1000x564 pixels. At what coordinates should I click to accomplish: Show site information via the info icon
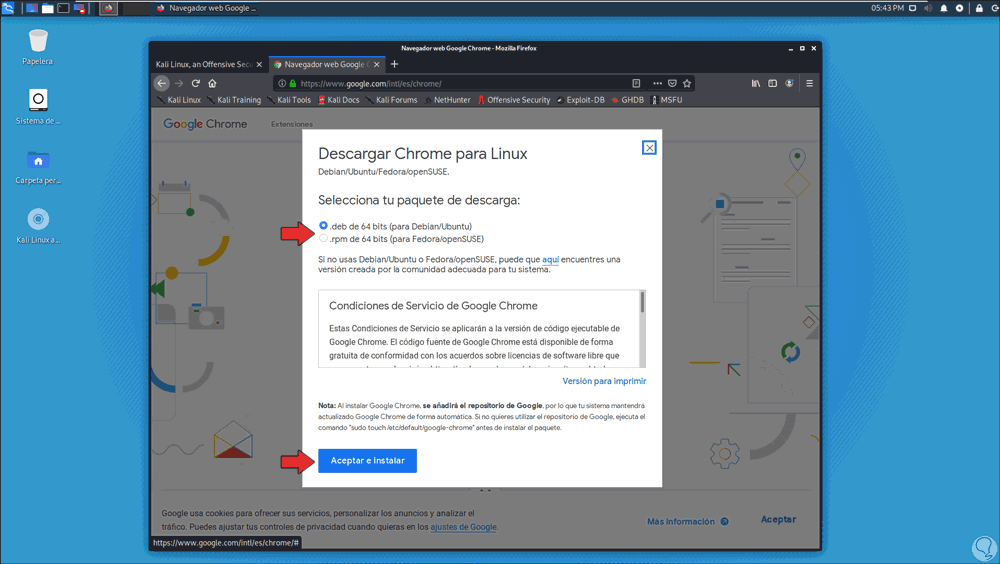[x=282, y=84]
